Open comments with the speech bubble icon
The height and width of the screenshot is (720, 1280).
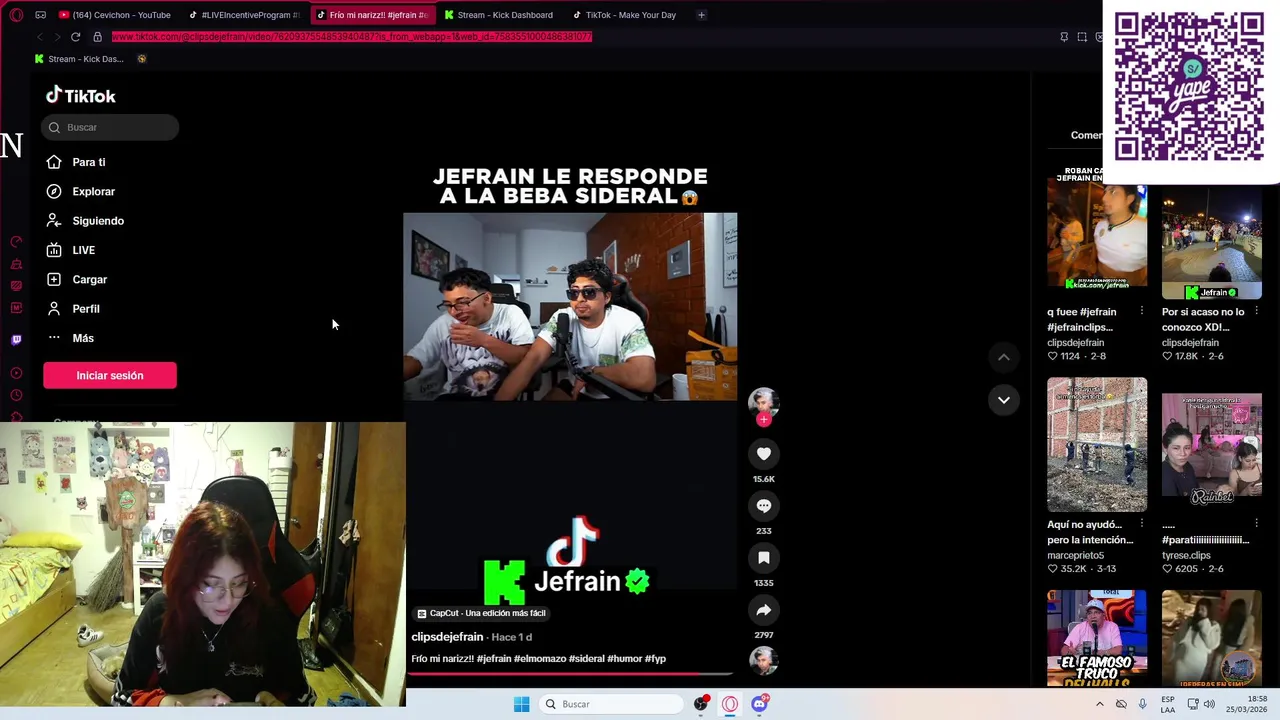pyautogui.click(x=764, y=506)
